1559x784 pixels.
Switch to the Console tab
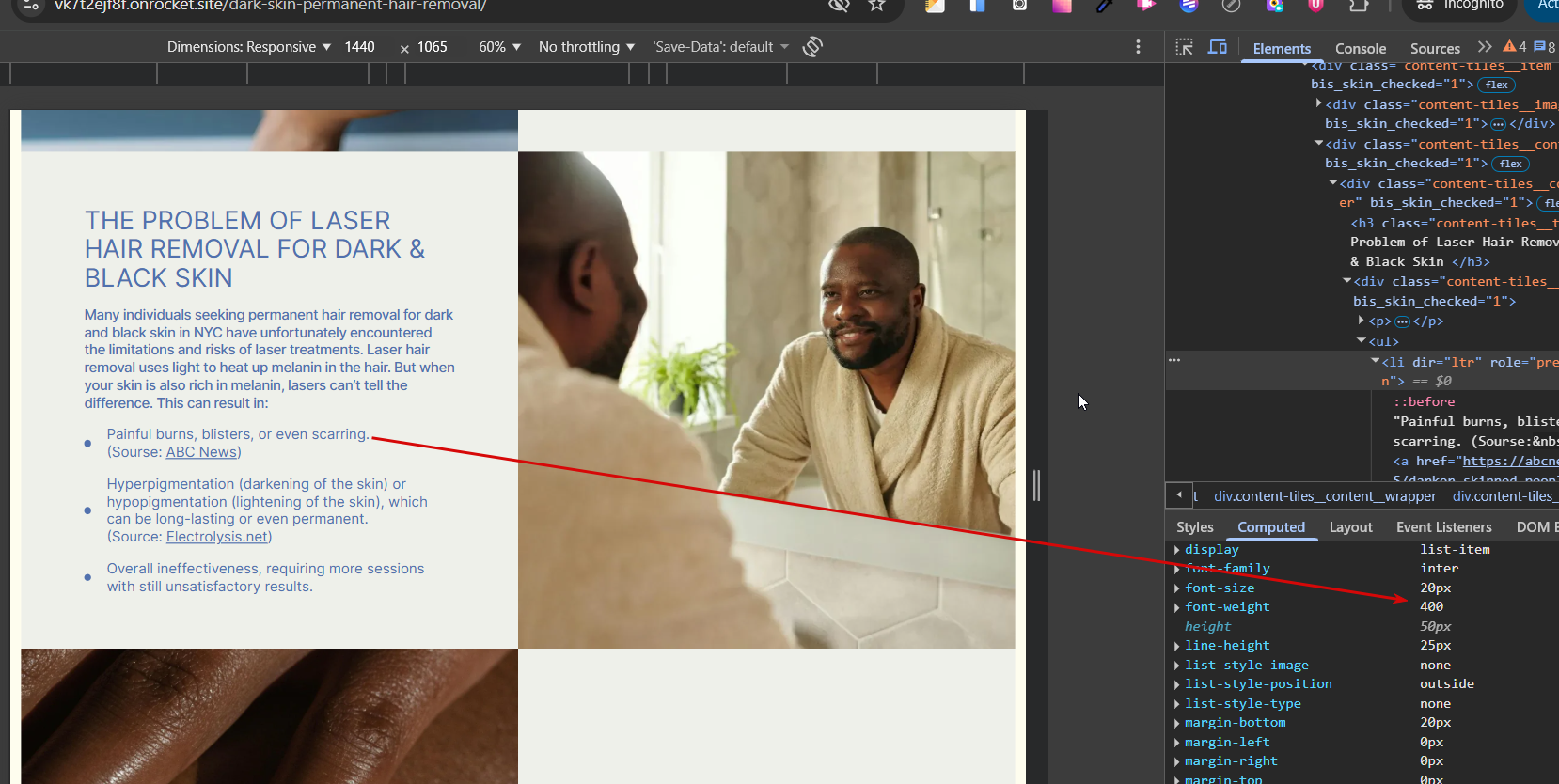[x=1360, y=49]
